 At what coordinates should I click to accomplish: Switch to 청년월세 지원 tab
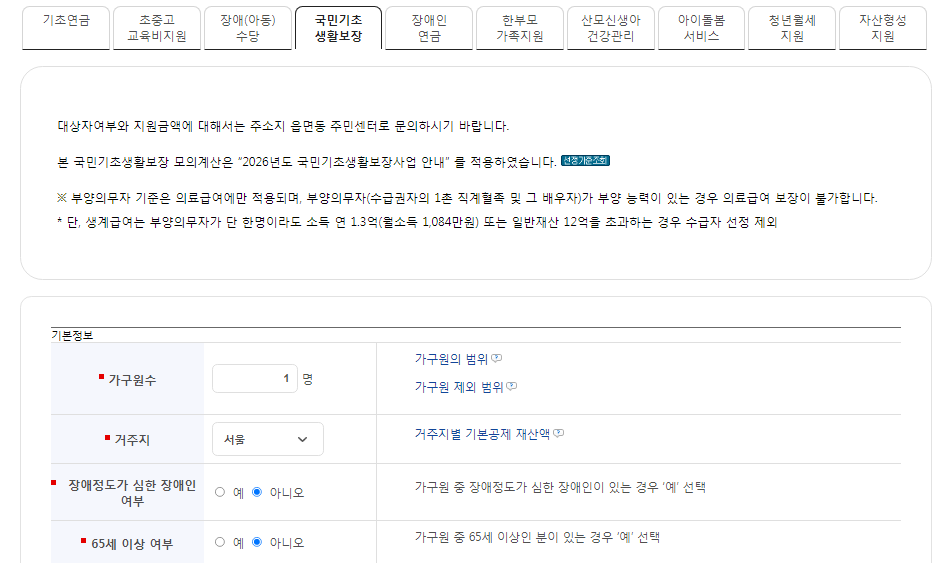point(792,28)
